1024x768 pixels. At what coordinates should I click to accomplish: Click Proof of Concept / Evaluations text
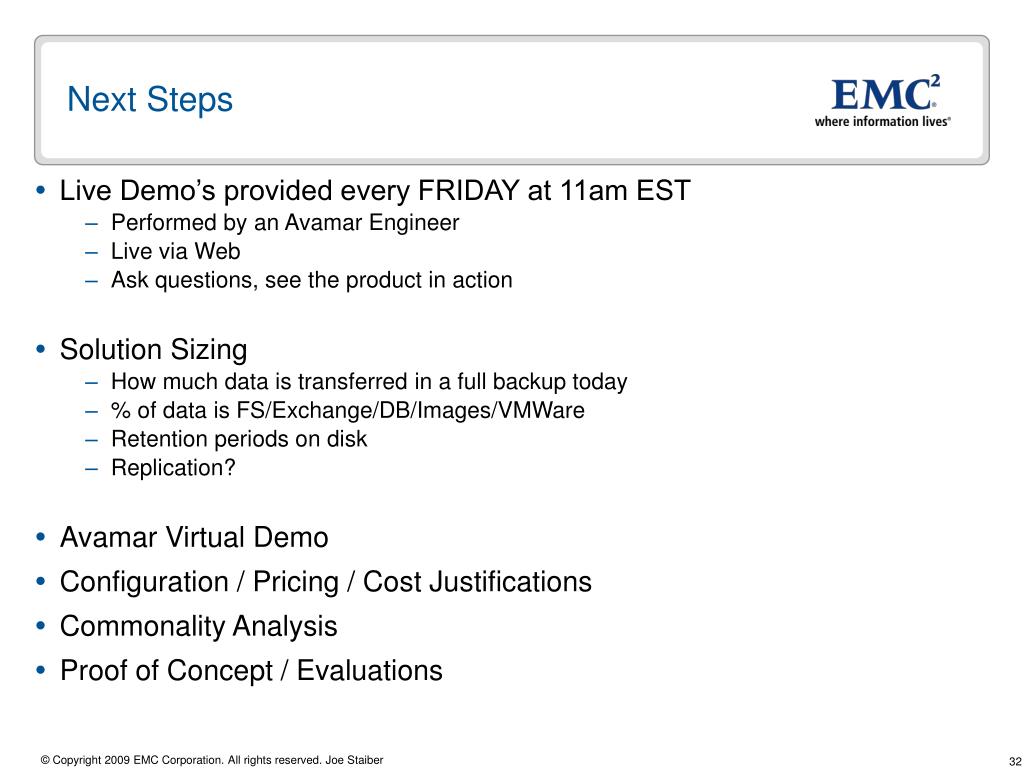click(x=251, y=671)
